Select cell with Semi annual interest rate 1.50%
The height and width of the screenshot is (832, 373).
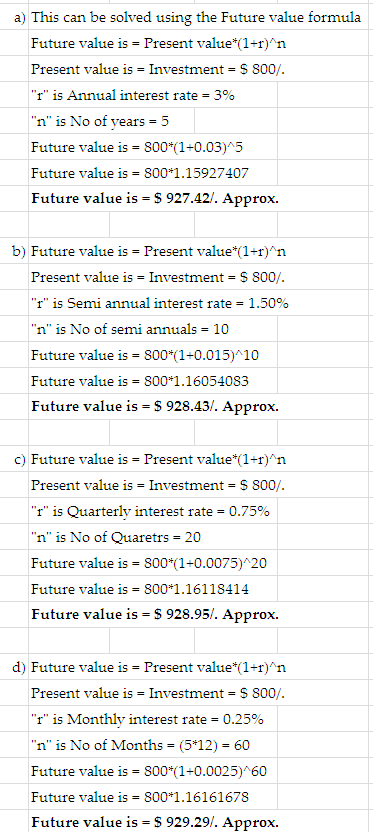tap(160, 304)
